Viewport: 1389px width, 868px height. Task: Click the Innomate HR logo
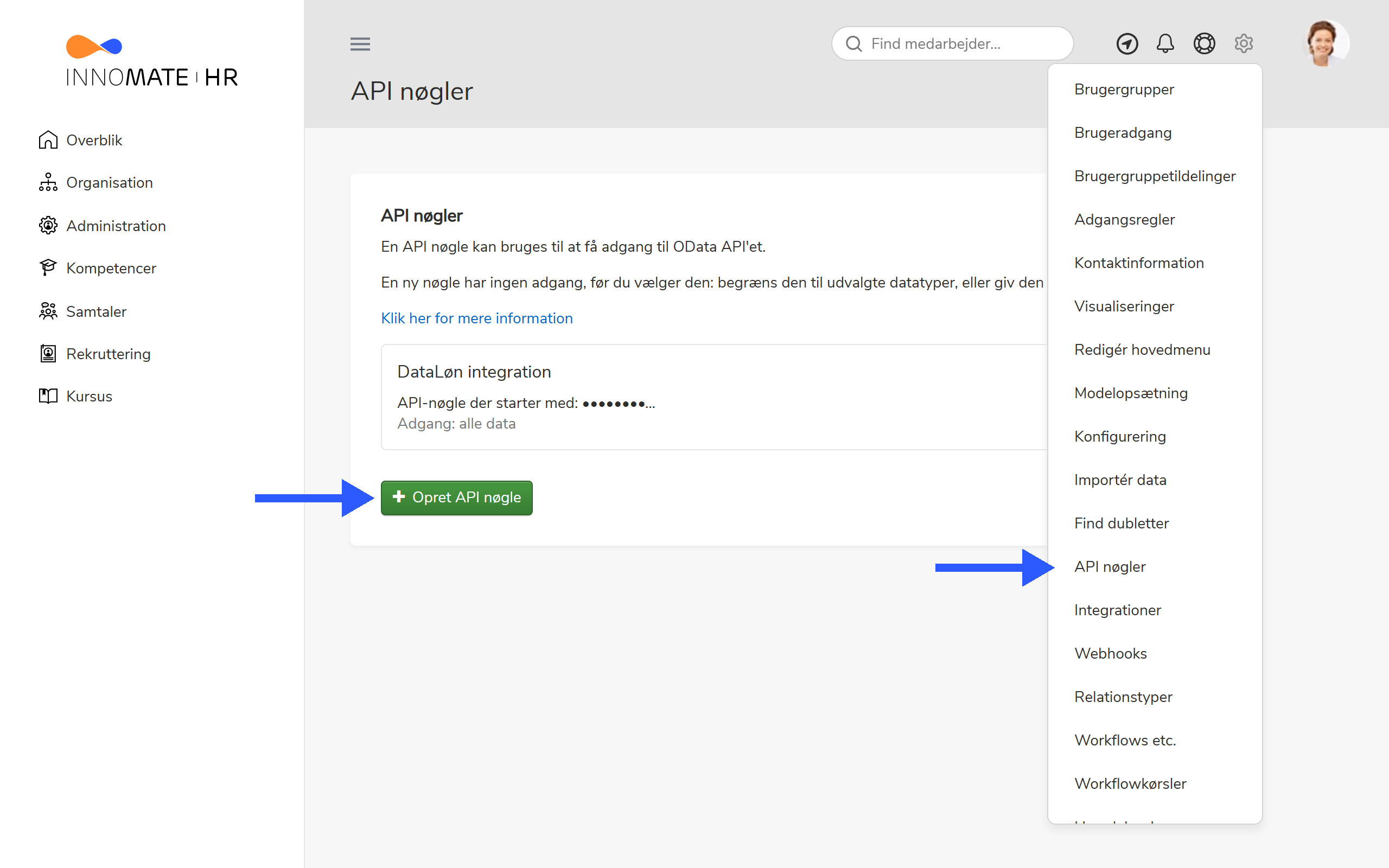pyautogui.click(x=151, y=61)
